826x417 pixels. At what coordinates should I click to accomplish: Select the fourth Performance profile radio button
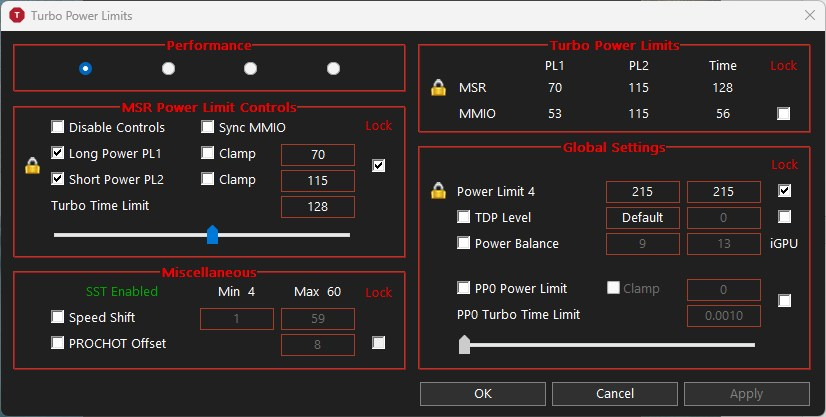pyautogui.click(x=333, y=68)
